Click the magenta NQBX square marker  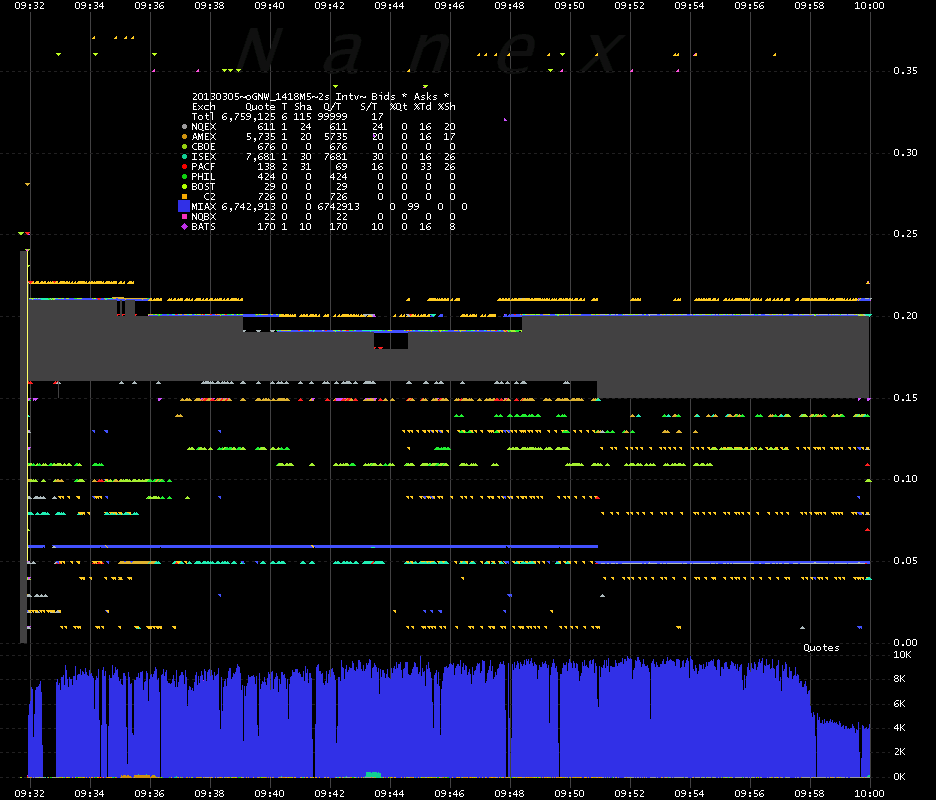pos(184,217)
